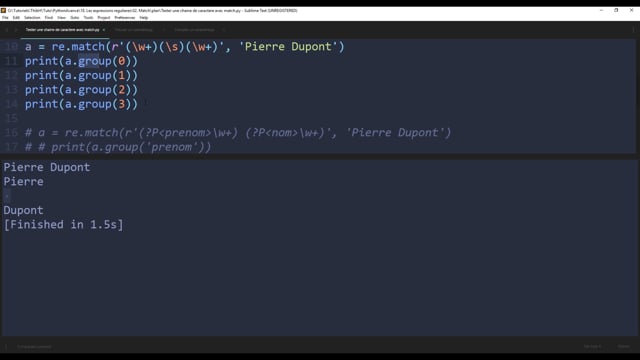Click line number 11 in the gutter
The image size is (640, 360).
(11, 61)
